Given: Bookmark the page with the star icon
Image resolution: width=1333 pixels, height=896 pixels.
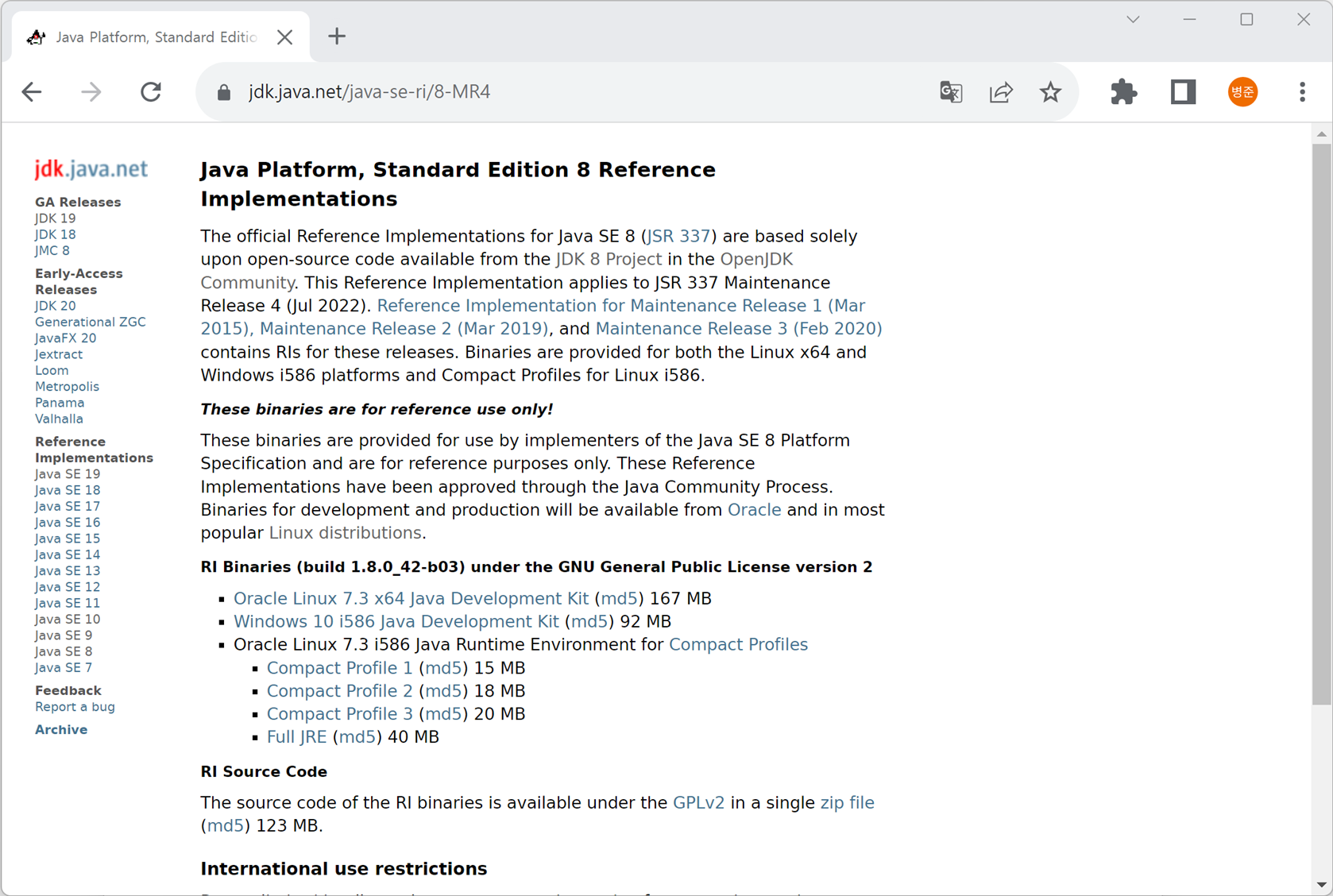Looking at the screenshot, I should point(1050,92).
